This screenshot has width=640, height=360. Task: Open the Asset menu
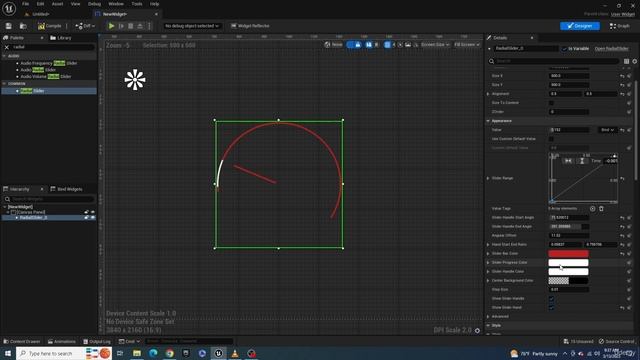57,4
